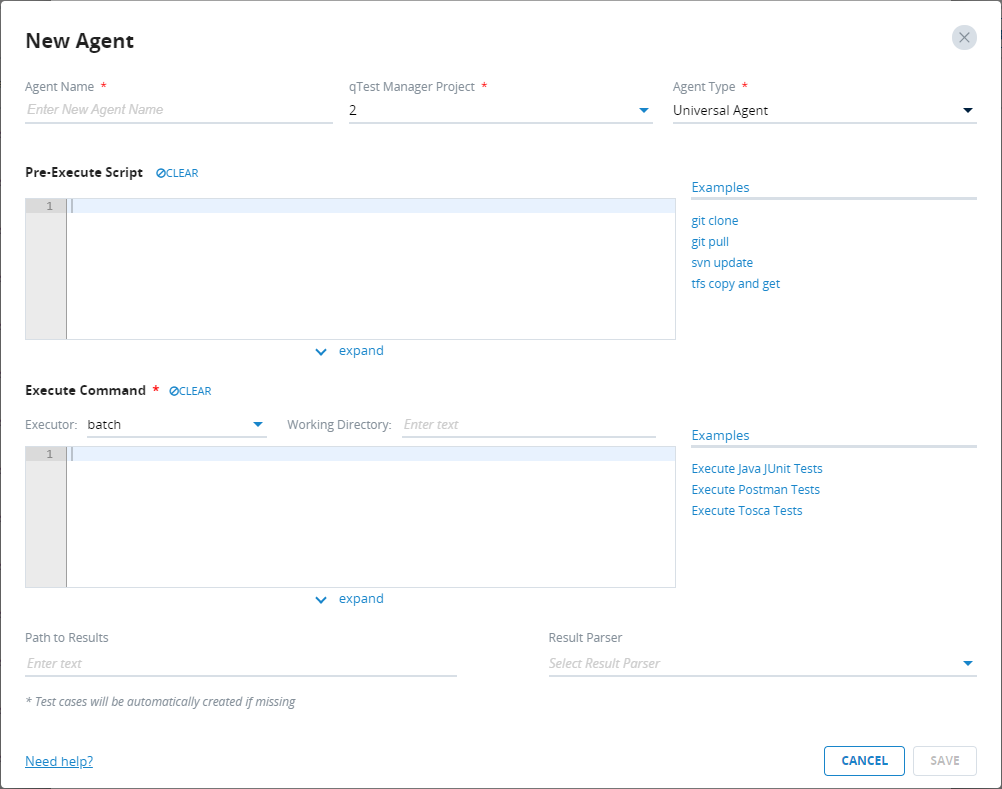Clear the Pre-Execute Script contents
1002x789 pixels.
(x=177, y=173)
